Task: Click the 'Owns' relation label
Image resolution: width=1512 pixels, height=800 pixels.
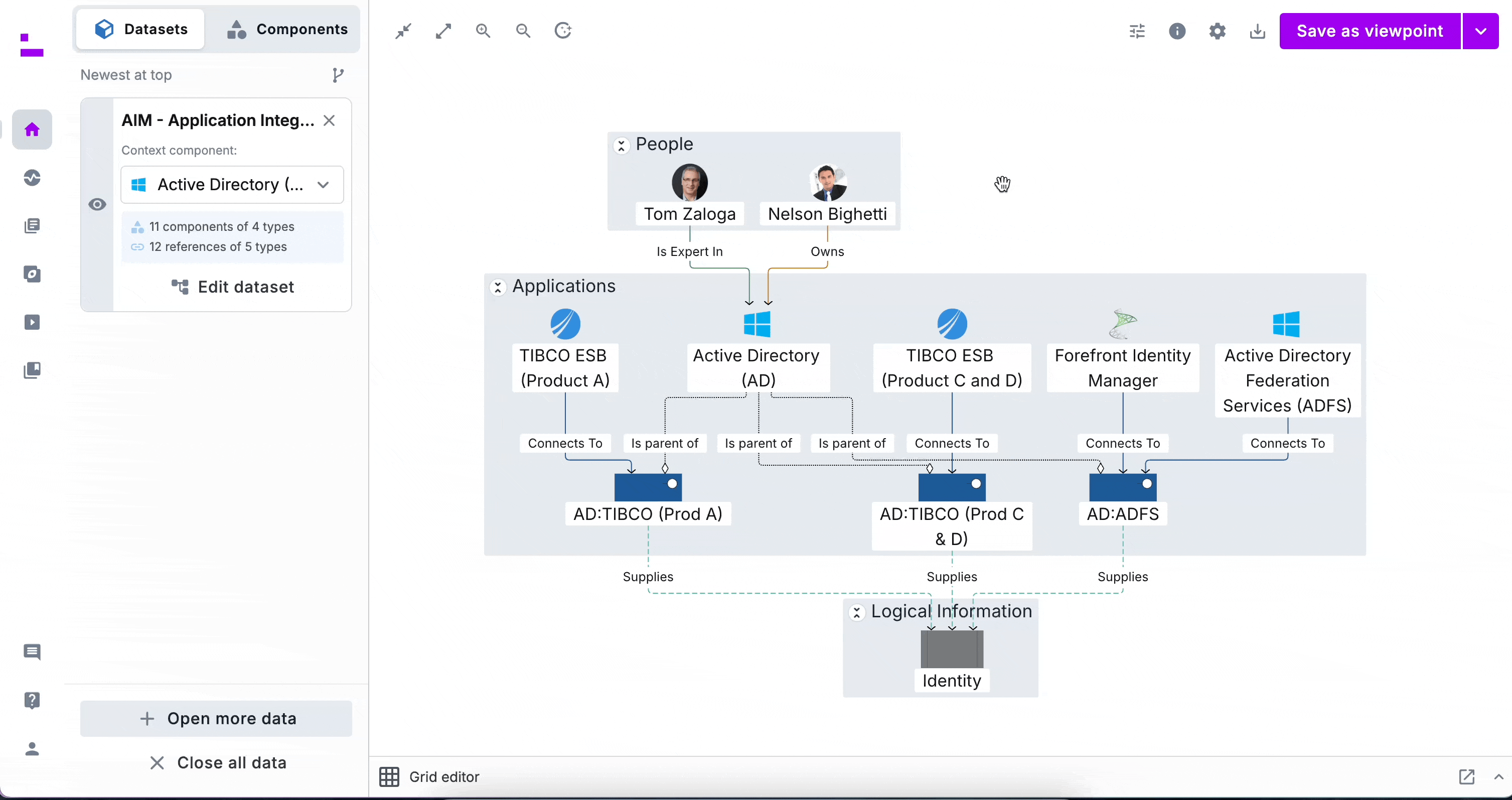Action: (x=827, y=251)
